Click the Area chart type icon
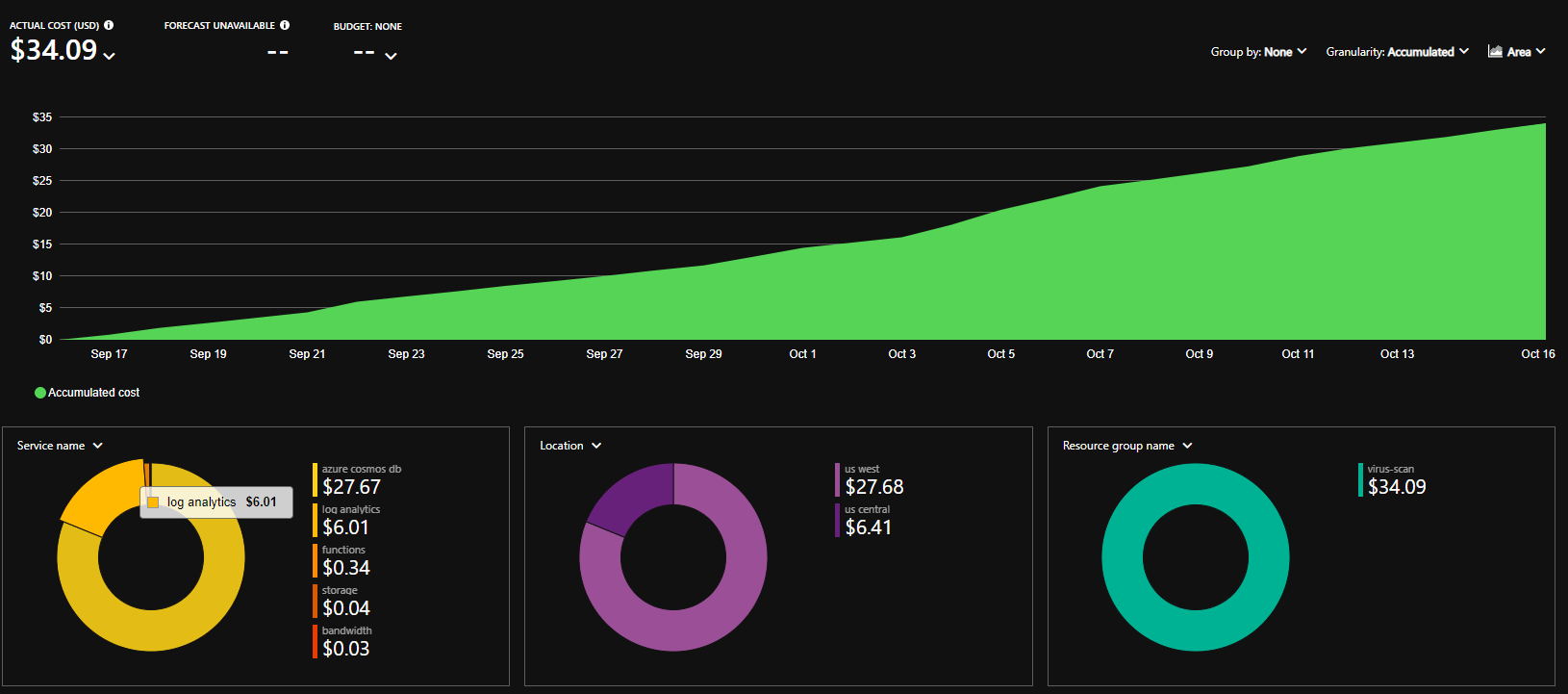The width and height of the screenshot is (1568, 694). click(1495, 51)
